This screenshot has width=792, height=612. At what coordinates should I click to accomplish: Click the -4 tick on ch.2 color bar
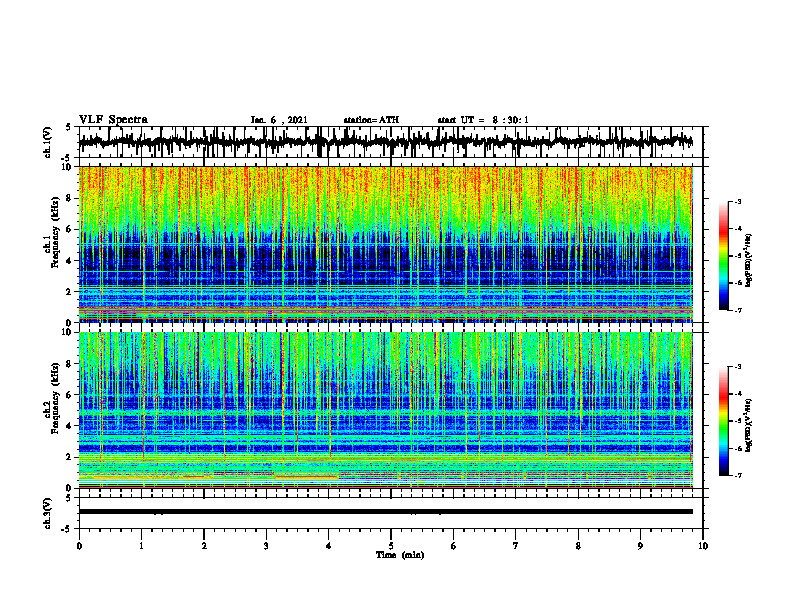(x=737, y=394)
